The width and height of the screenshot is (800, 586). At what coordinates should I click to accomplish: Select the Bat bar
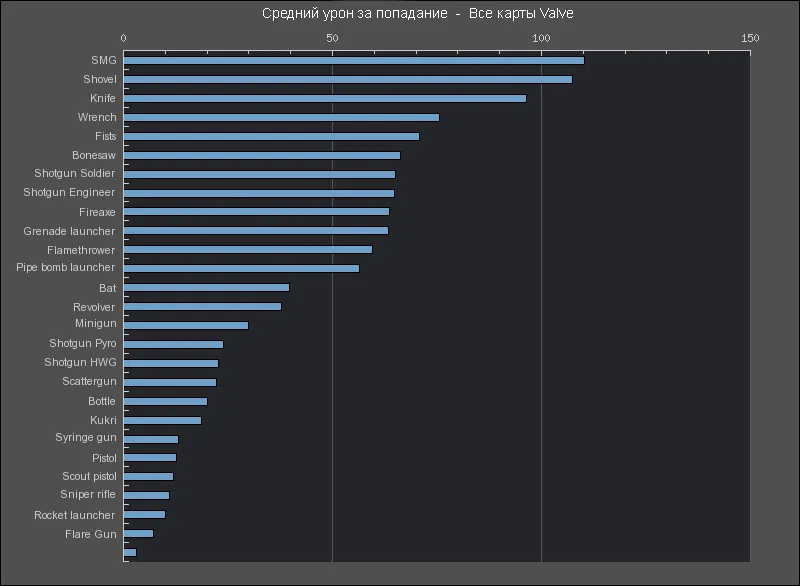click(206, 288)
